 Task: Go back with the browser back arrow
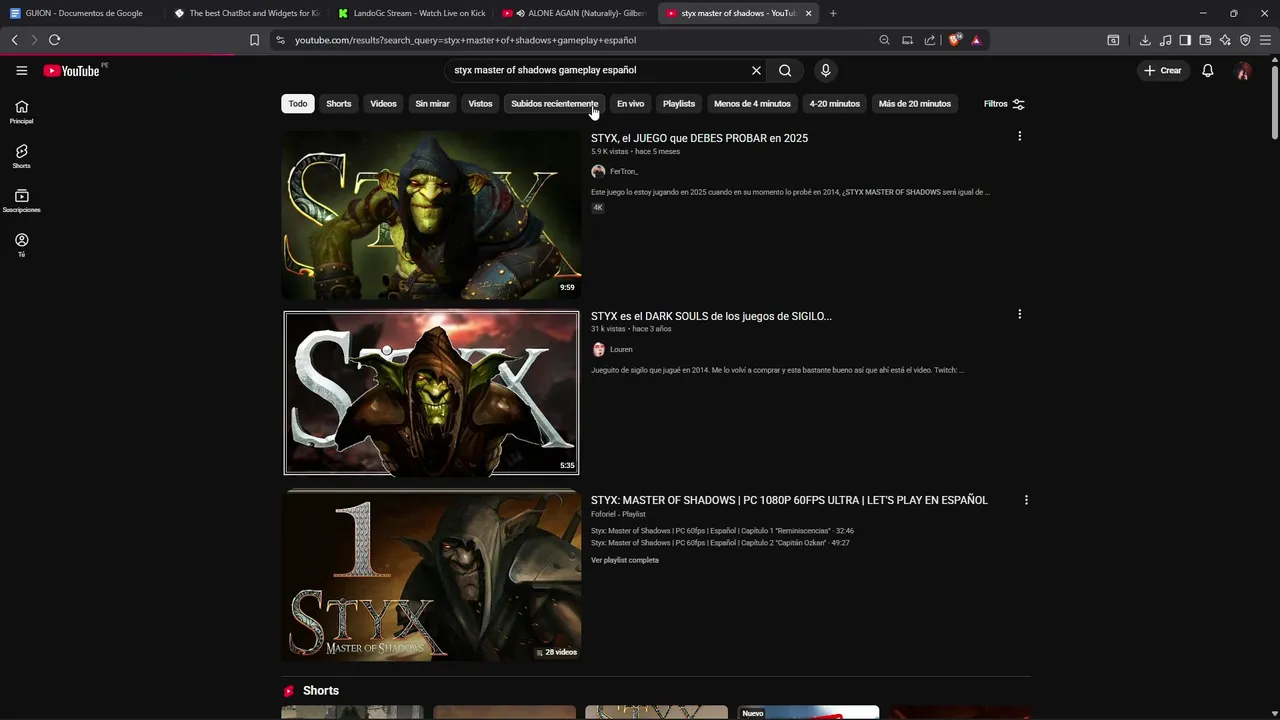(14, 40)
